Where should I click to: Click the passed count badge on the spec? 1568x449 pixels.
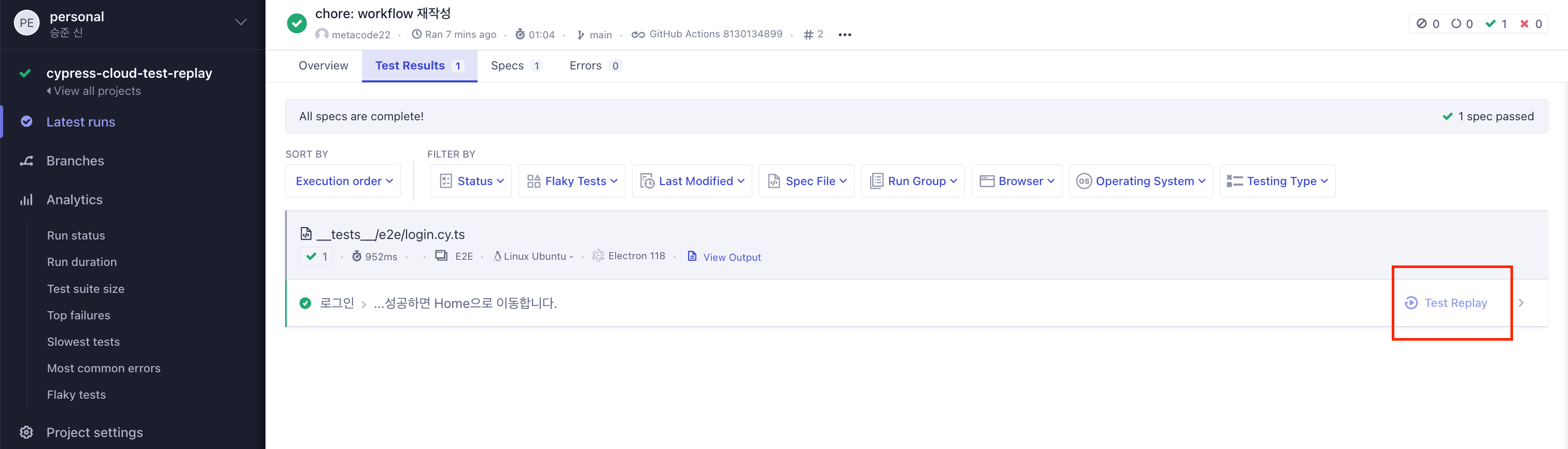[x=316, y=256]
